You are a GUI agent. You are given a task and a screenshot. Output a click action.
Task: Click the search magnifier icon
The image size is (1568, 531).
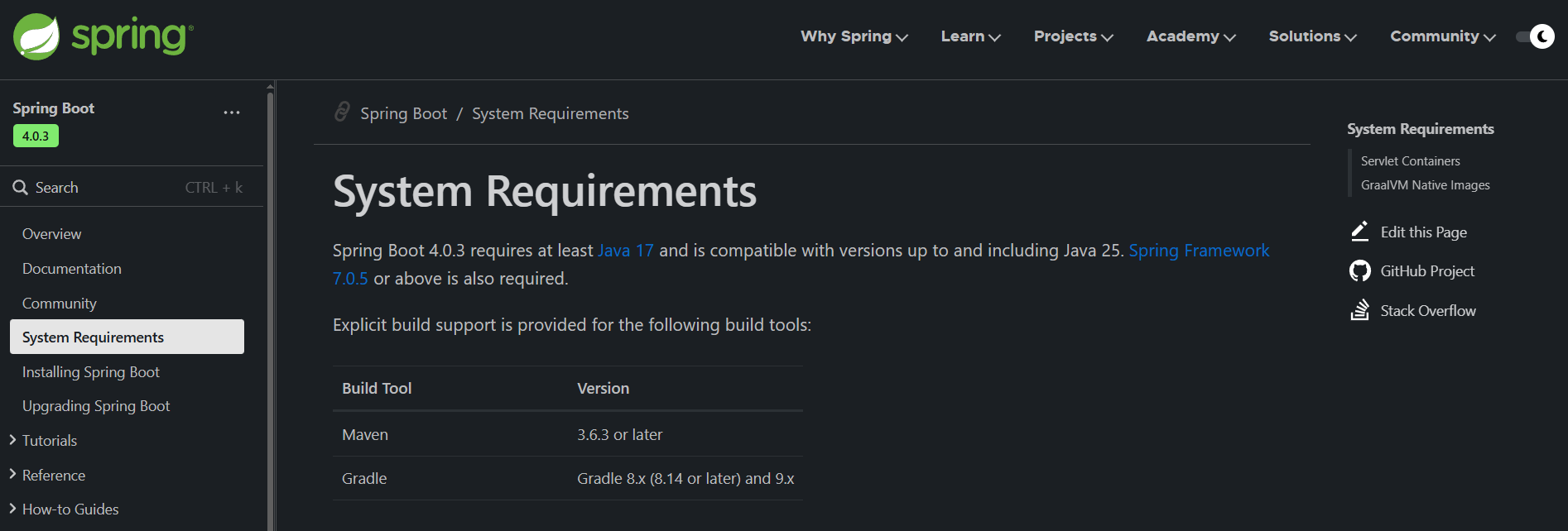(x=21, y=188)
